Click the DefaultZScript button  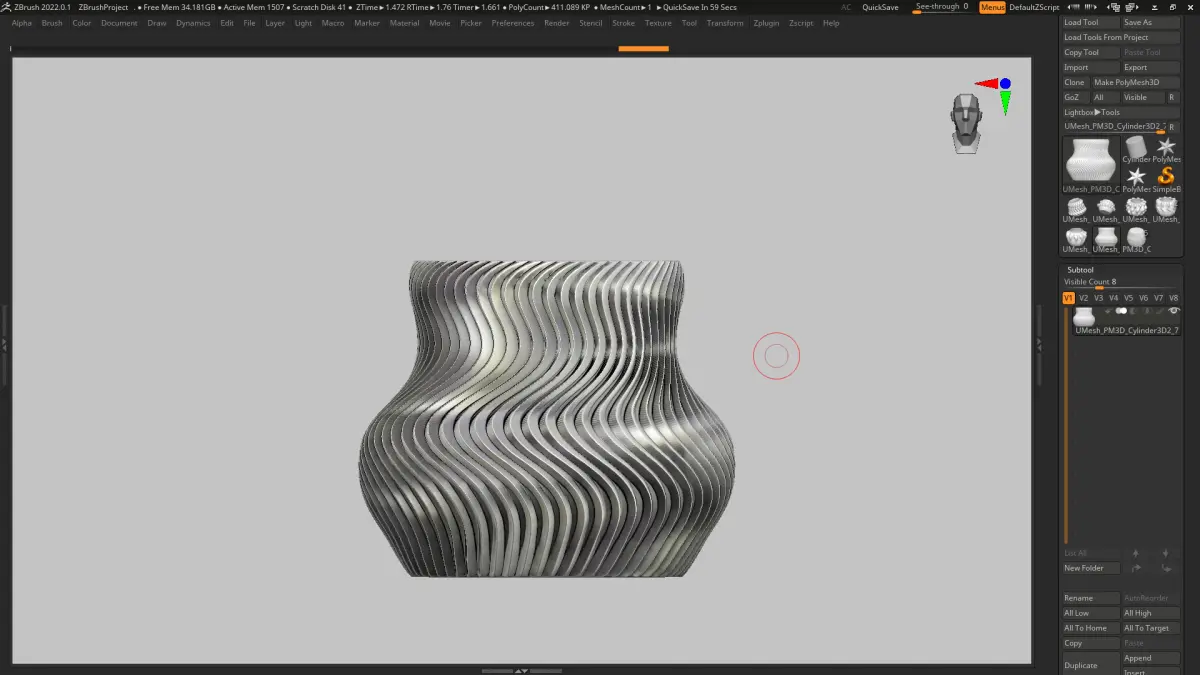tap(1034, 7)
